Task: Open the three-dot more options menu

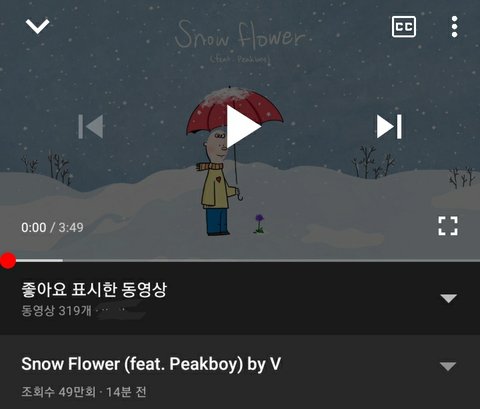Action: click(454, 26)
